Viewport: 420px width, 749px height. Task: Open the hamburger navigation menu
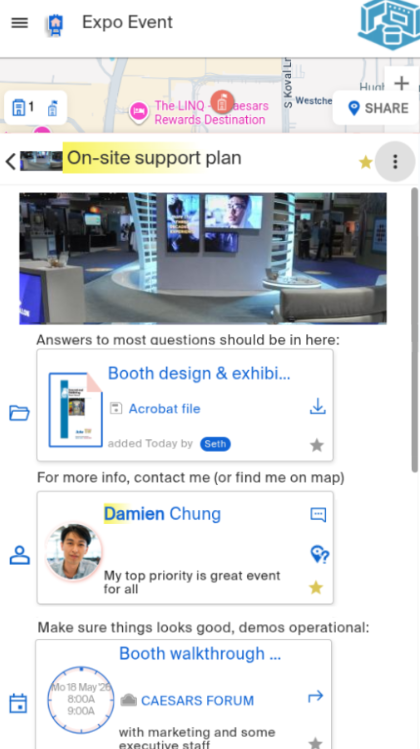click(x=20, y=22)
